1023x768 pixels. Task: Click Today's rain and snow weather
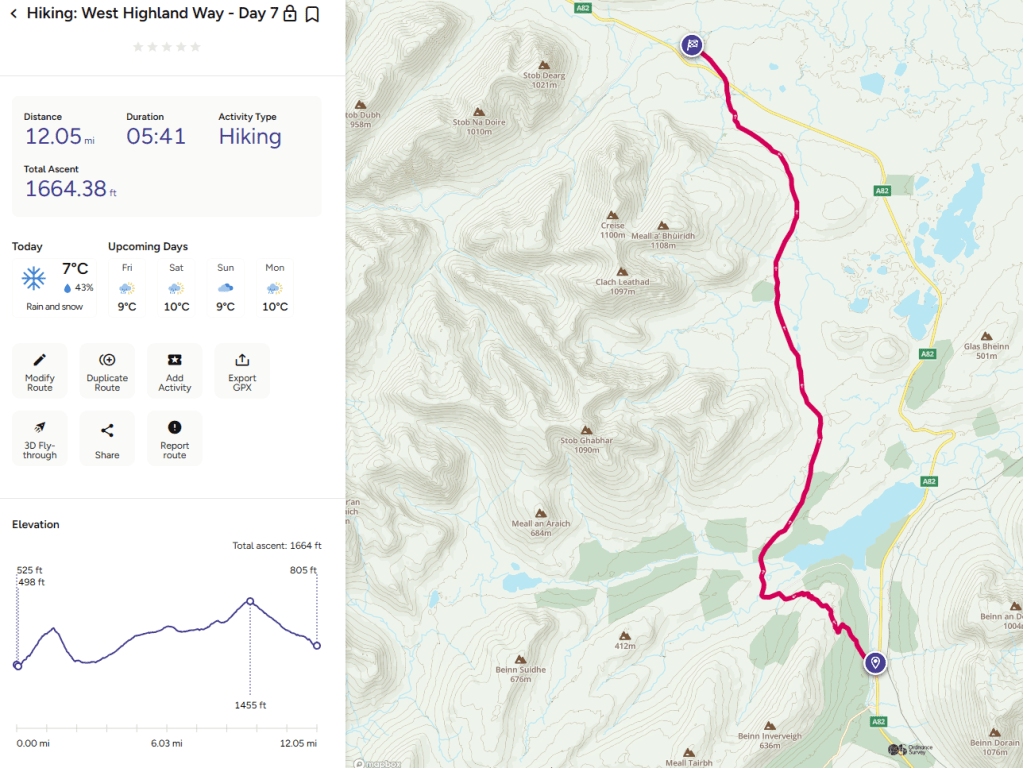(55, 285)
